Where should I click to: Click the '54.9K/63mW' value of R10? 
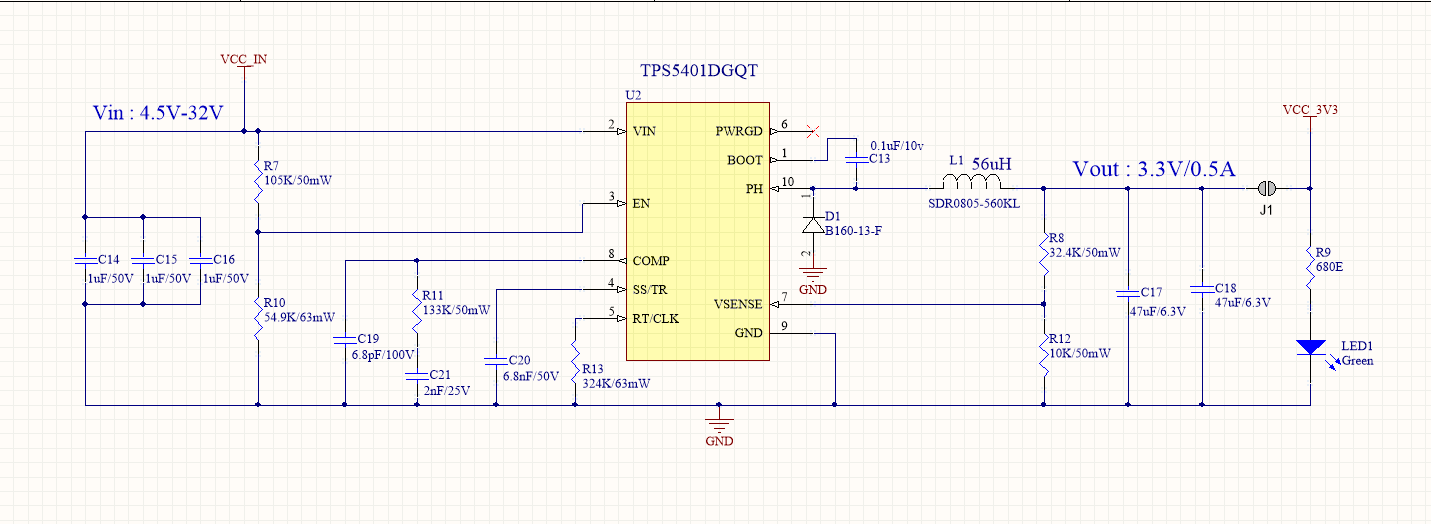click(x=301, y=317)
